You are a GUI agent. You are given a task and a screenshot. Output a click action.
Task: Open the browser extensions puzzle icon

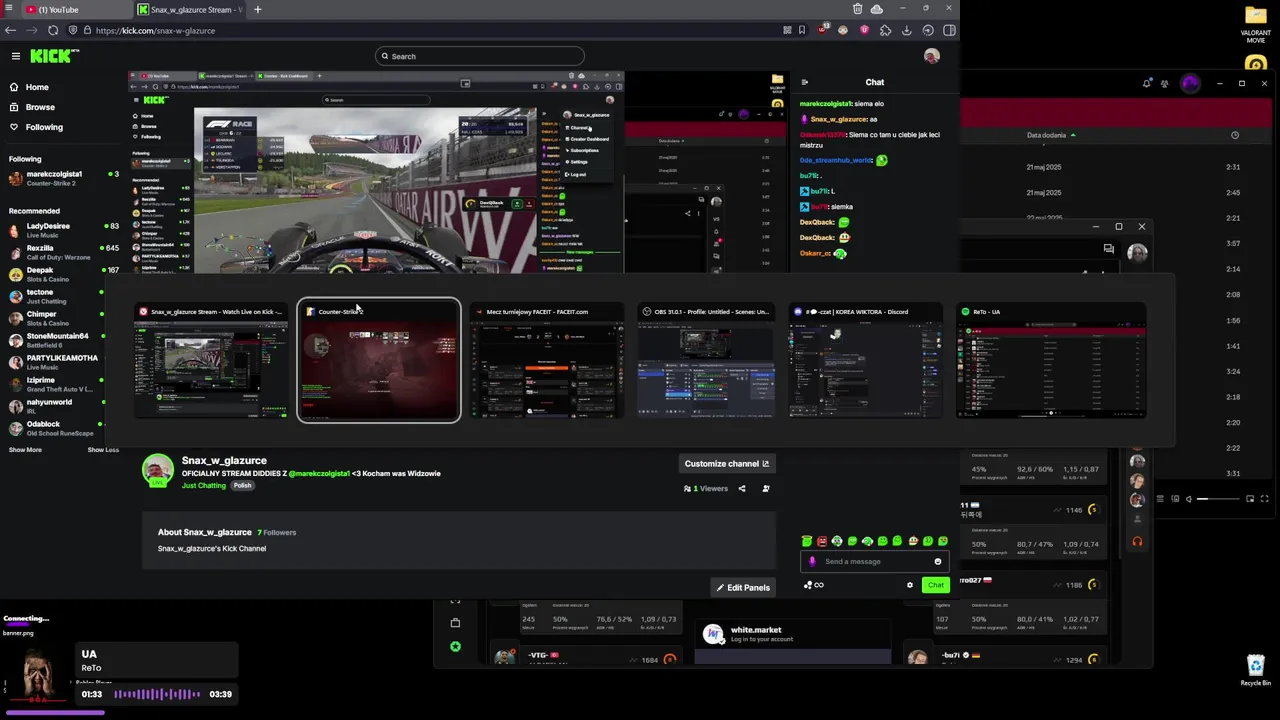tap(885, 30)
